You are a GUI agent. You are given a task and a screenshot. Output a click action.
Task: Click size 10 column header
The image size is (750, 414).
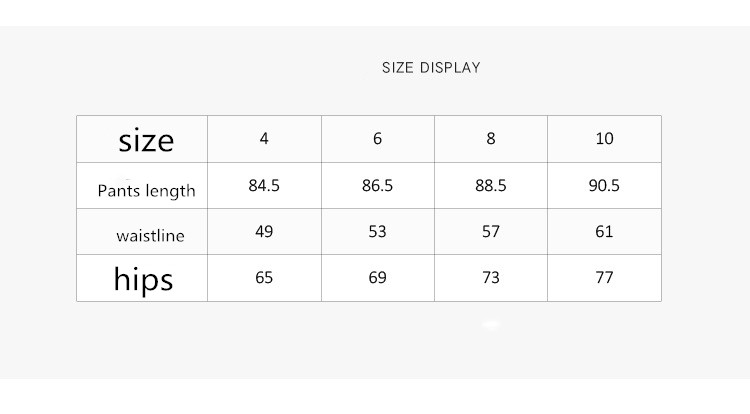(604, 139)
